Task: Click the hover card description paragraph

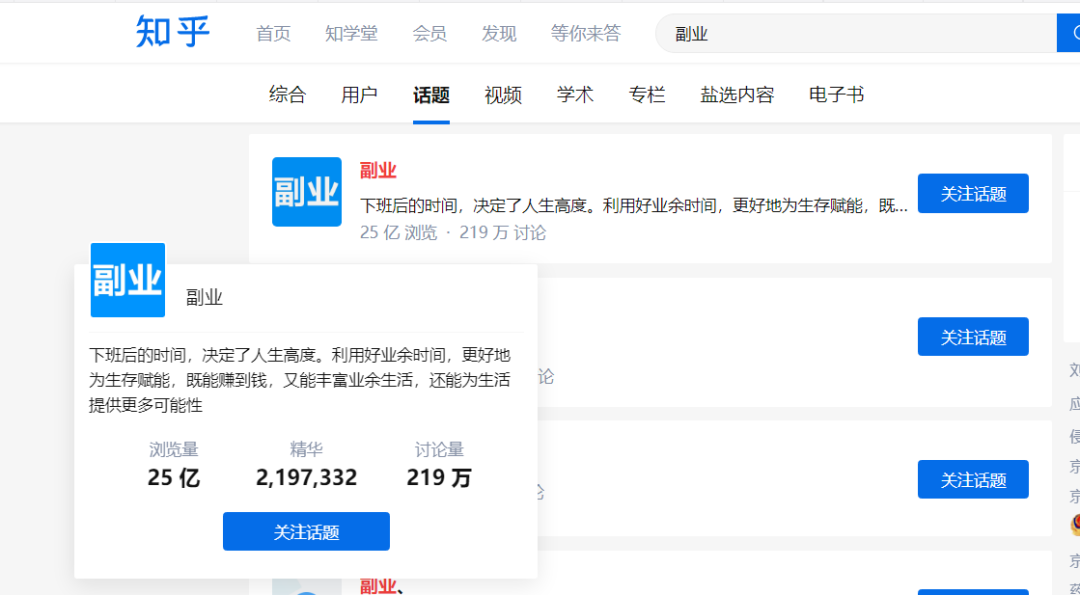Action: coord(300,380)
